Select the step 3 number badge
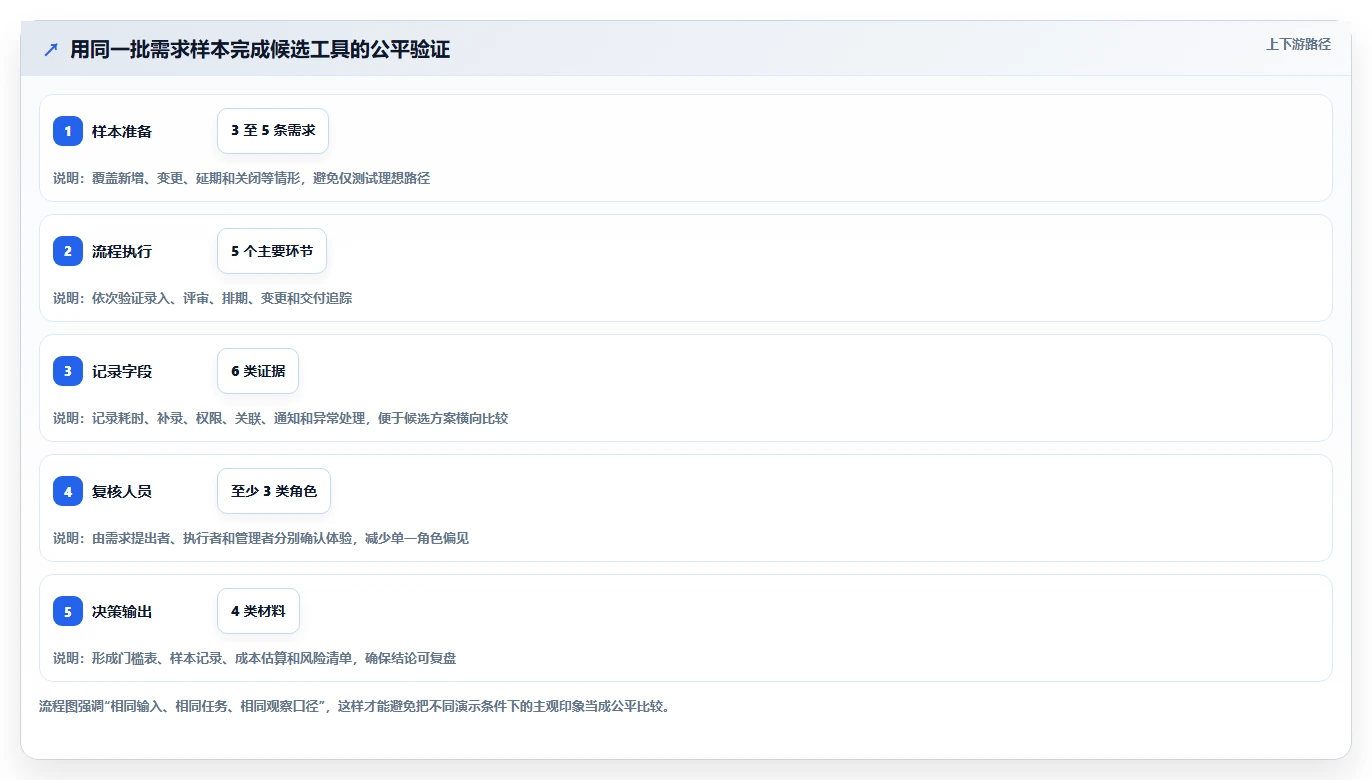Image resolution: width=1372 pixels, height=780 pixels. click(68, 371)
